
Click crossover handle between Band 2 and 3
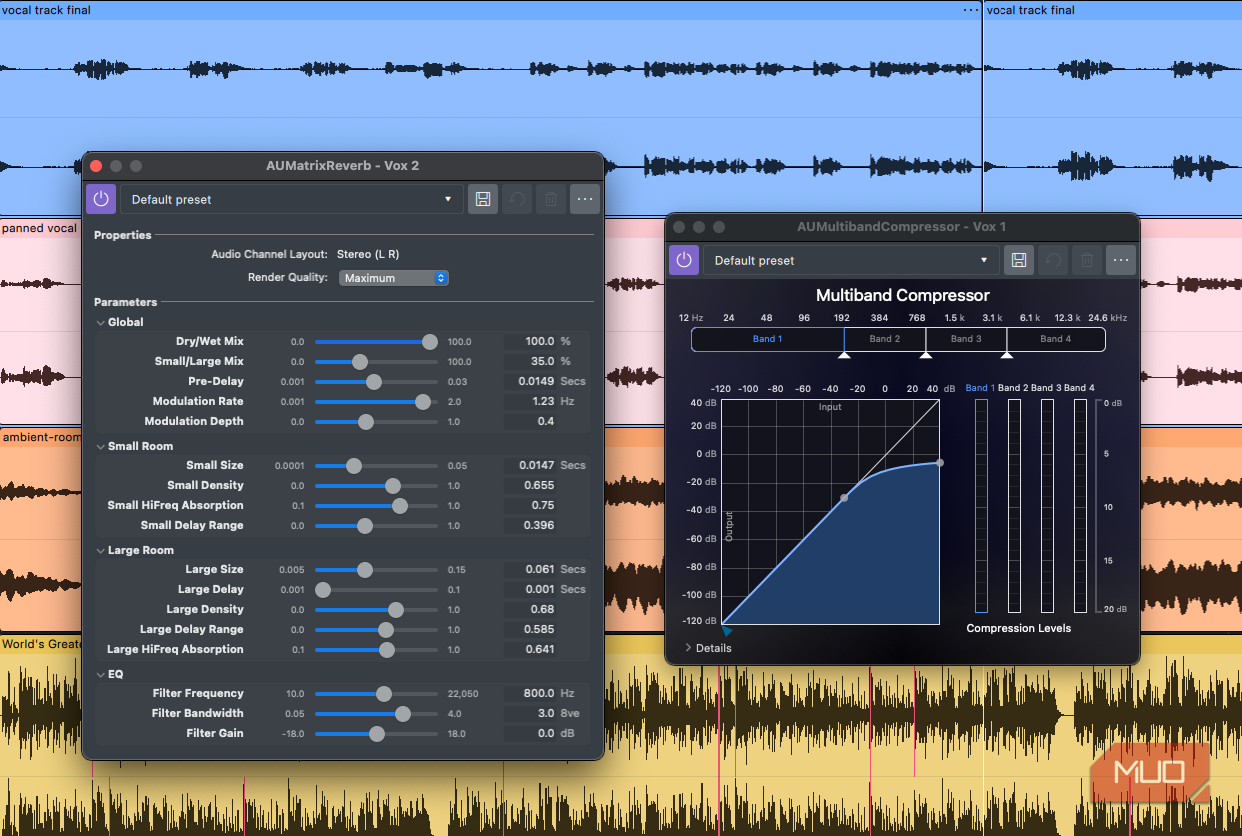(925, 354)
